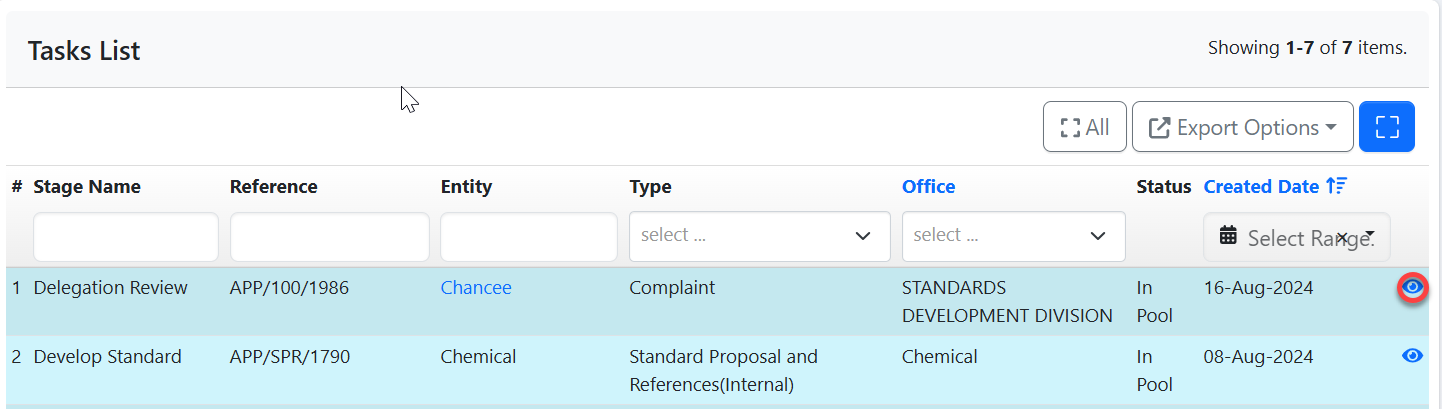Open the Chancee entity link
The height and width of the screenshot is (409, 1442).
(x=476, y=288)
